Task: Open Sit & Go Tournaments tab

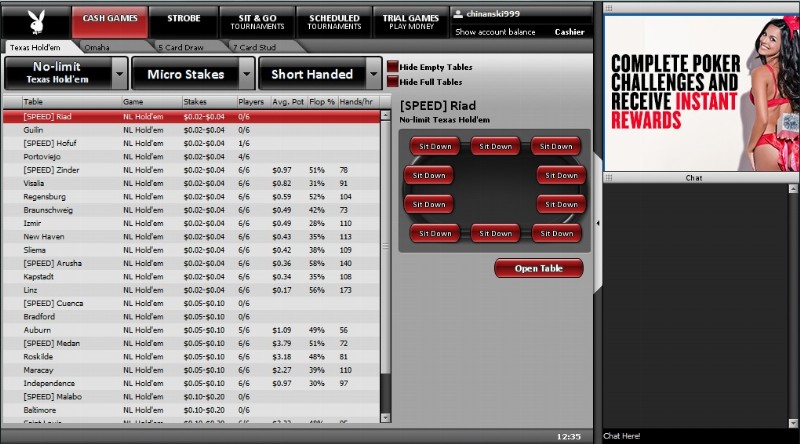Action: [257, 22]
